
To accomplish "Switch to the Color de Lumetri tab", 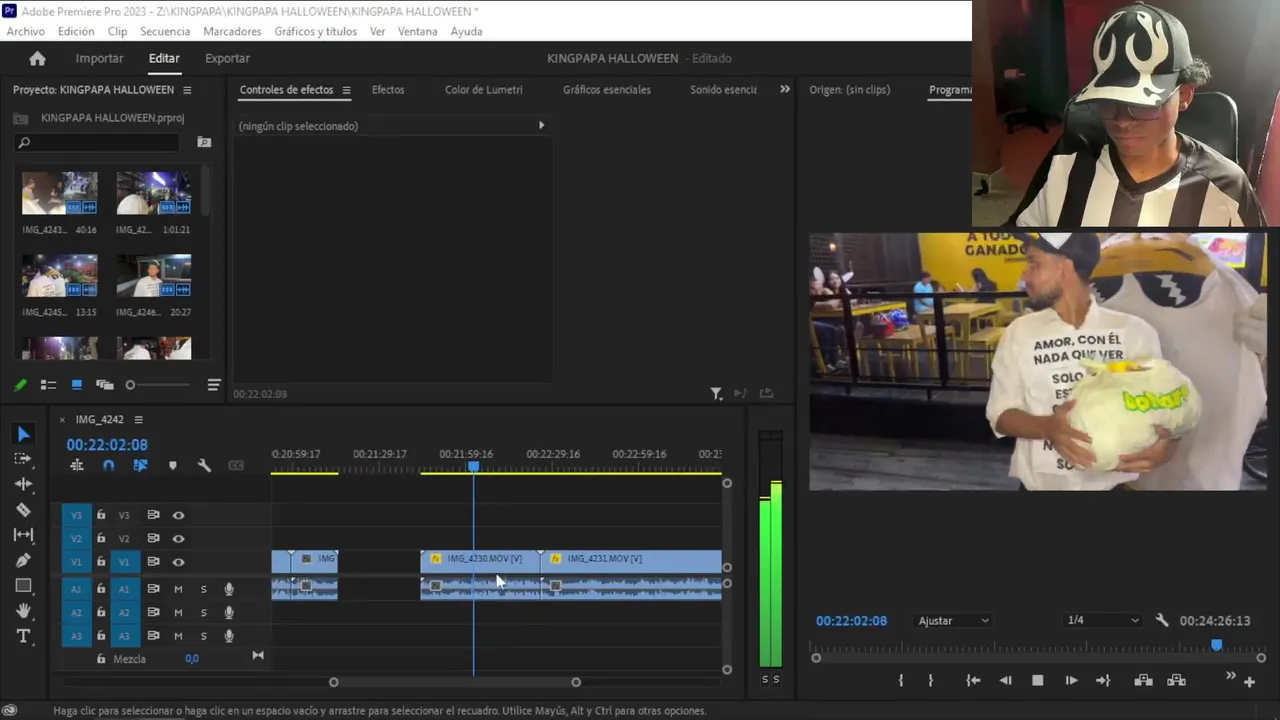I will coord(483,90).
